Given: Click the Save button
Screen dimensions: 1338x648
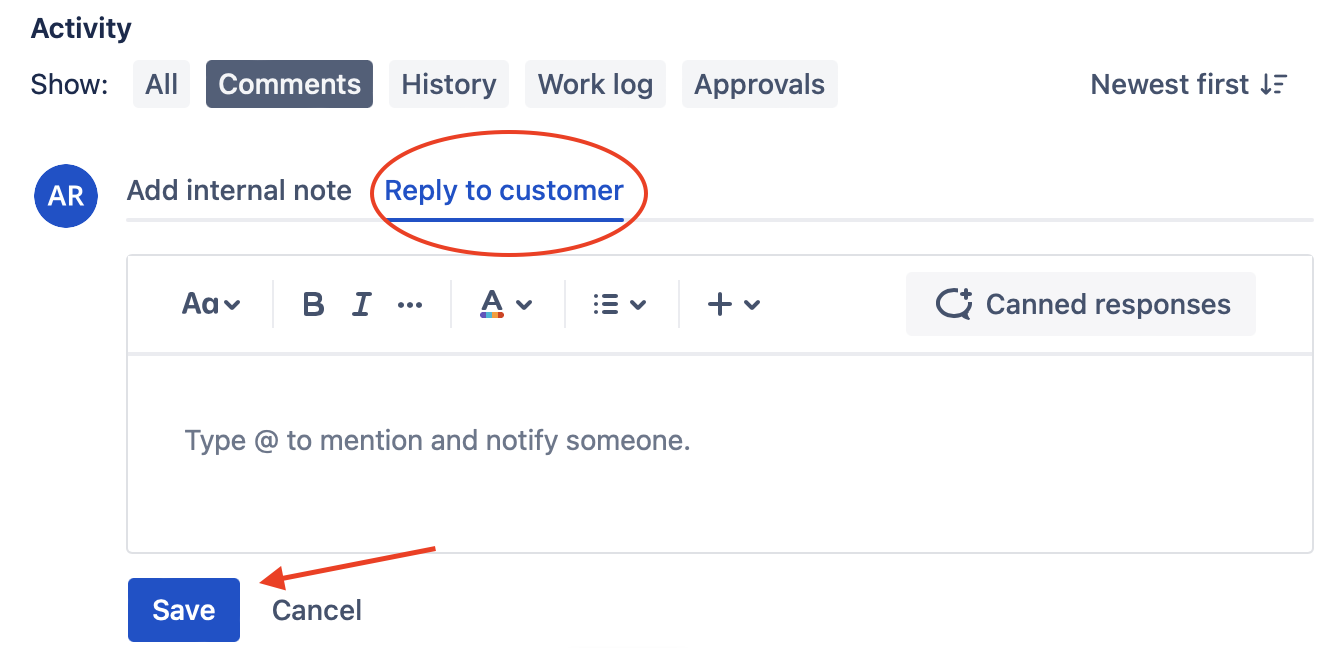Looking at the screenshot, I should click(184, 610).
